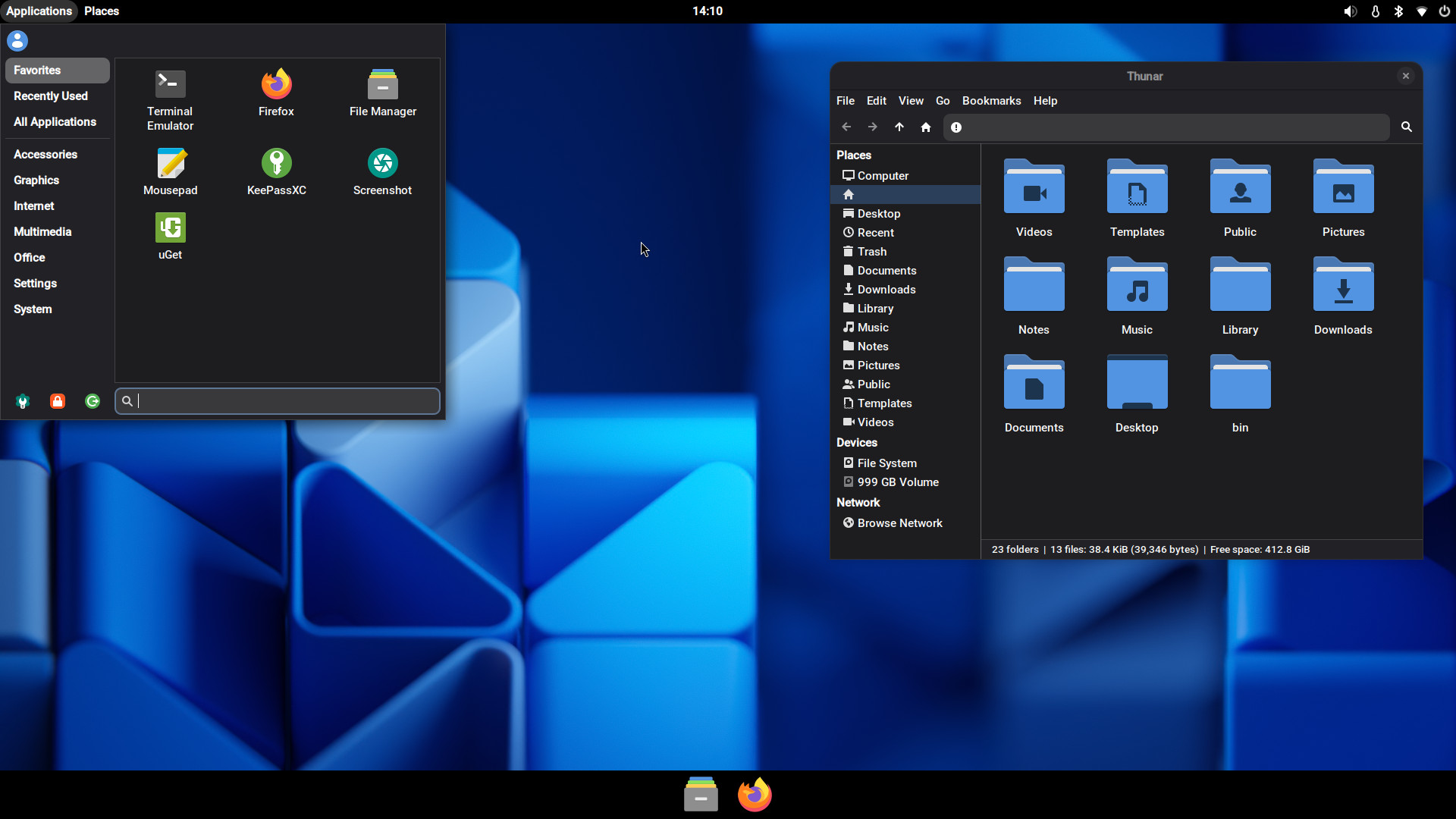Click Thunar's home folder toolbar button

pyautogui.click(x=925, y=127)
